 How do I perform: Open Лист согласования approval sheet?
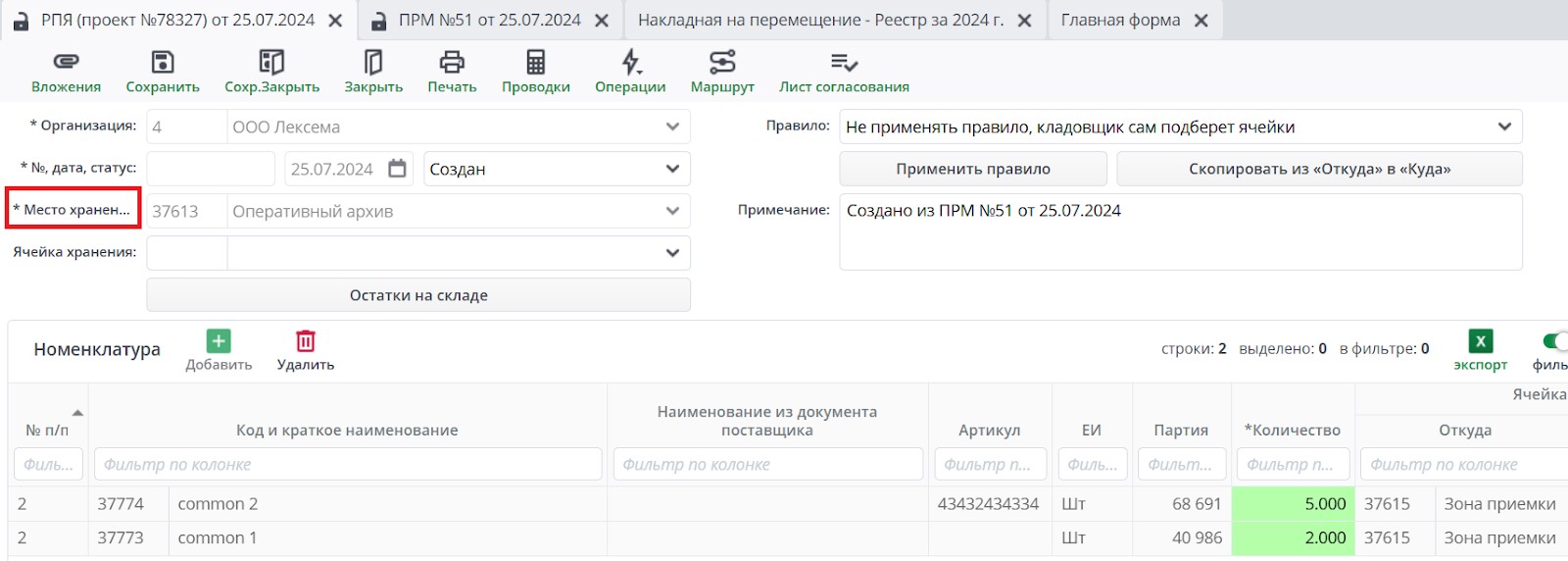click(844, 63)
